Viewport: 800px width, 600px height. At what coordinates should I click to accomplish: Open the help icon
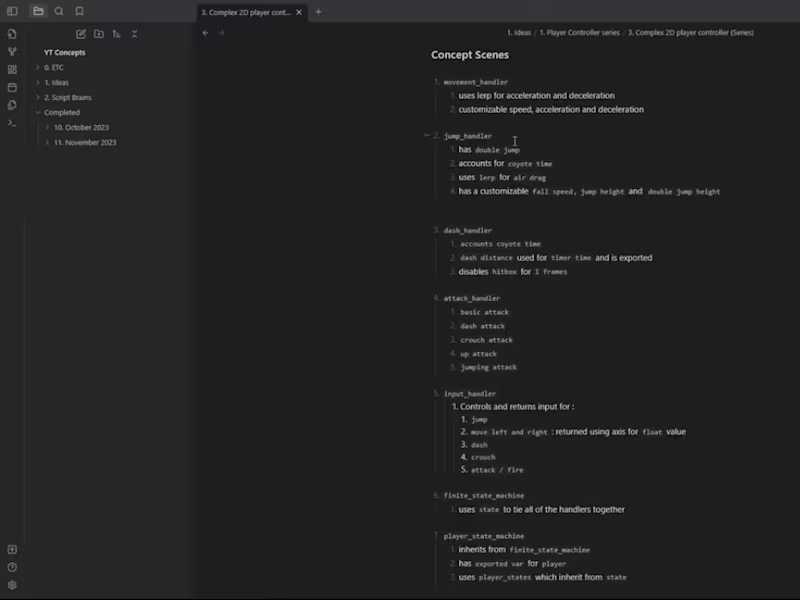12,567
